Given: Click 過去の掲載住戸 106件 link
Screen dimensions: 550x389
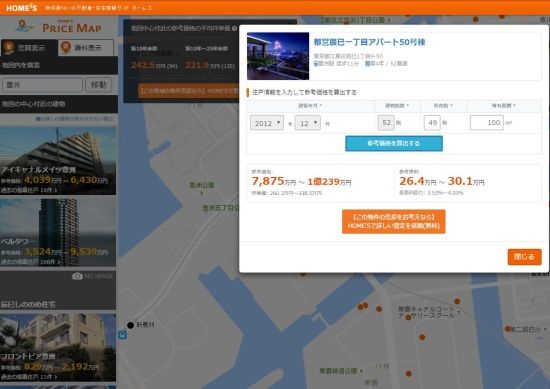Looking at the screenshot, I should [x=31, y=262].
